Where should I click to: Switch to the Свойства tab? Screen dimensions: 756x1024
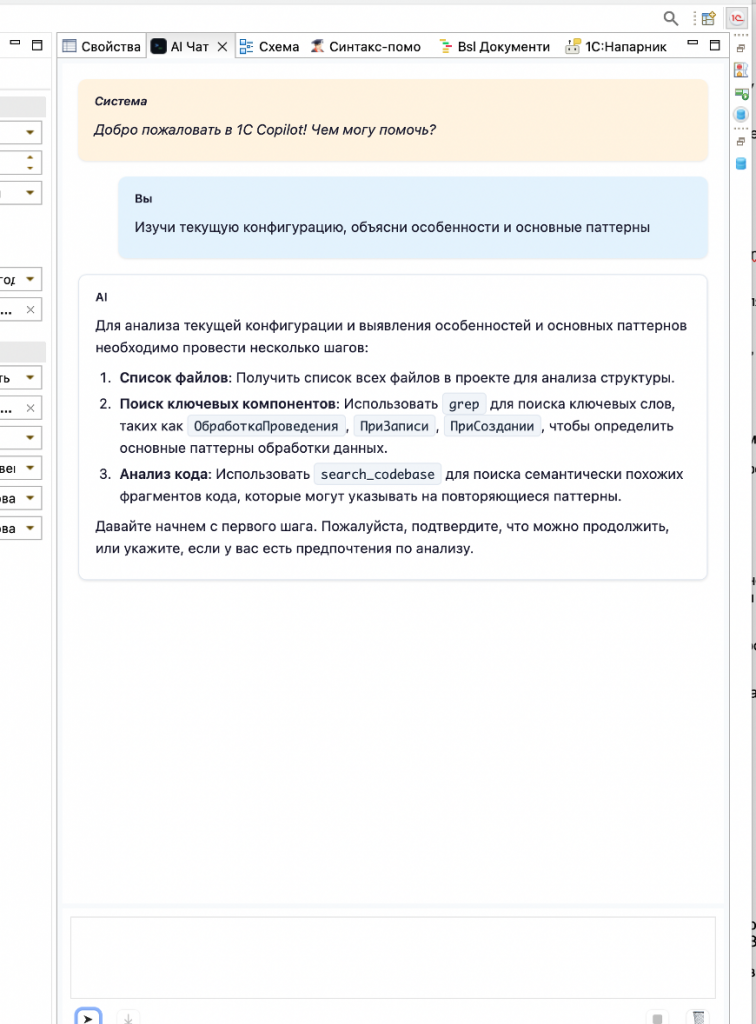(x=102, y=46)
